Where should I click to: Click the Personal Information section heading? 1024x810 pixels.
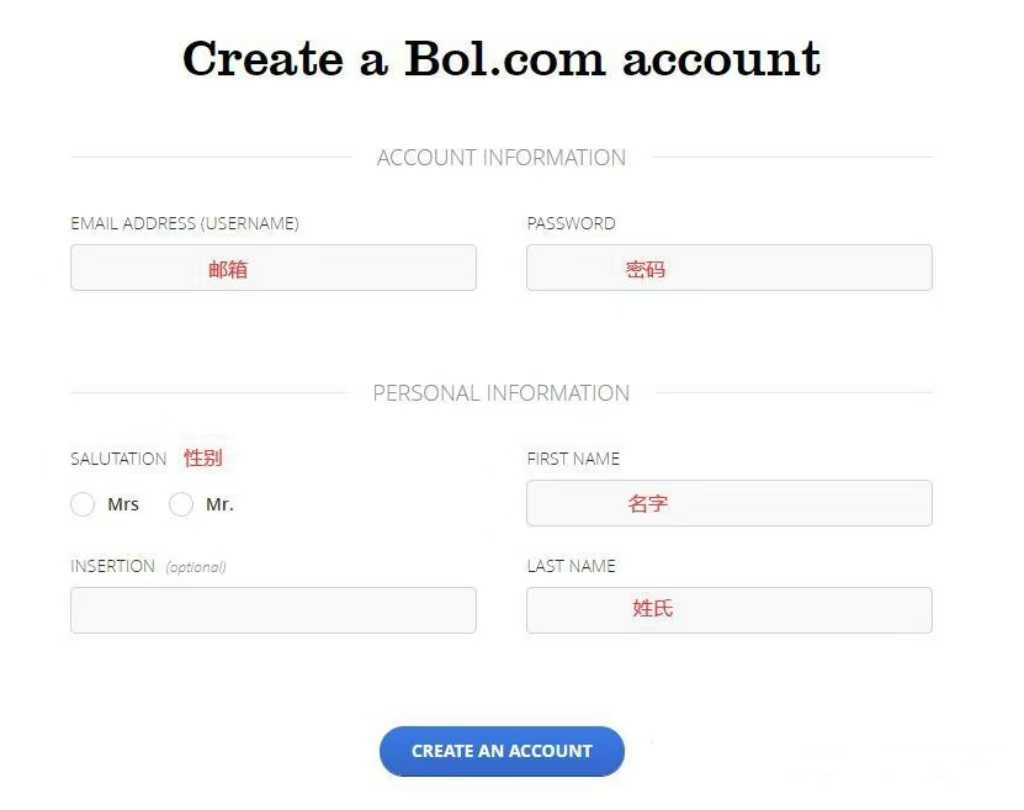coord(501,393)
